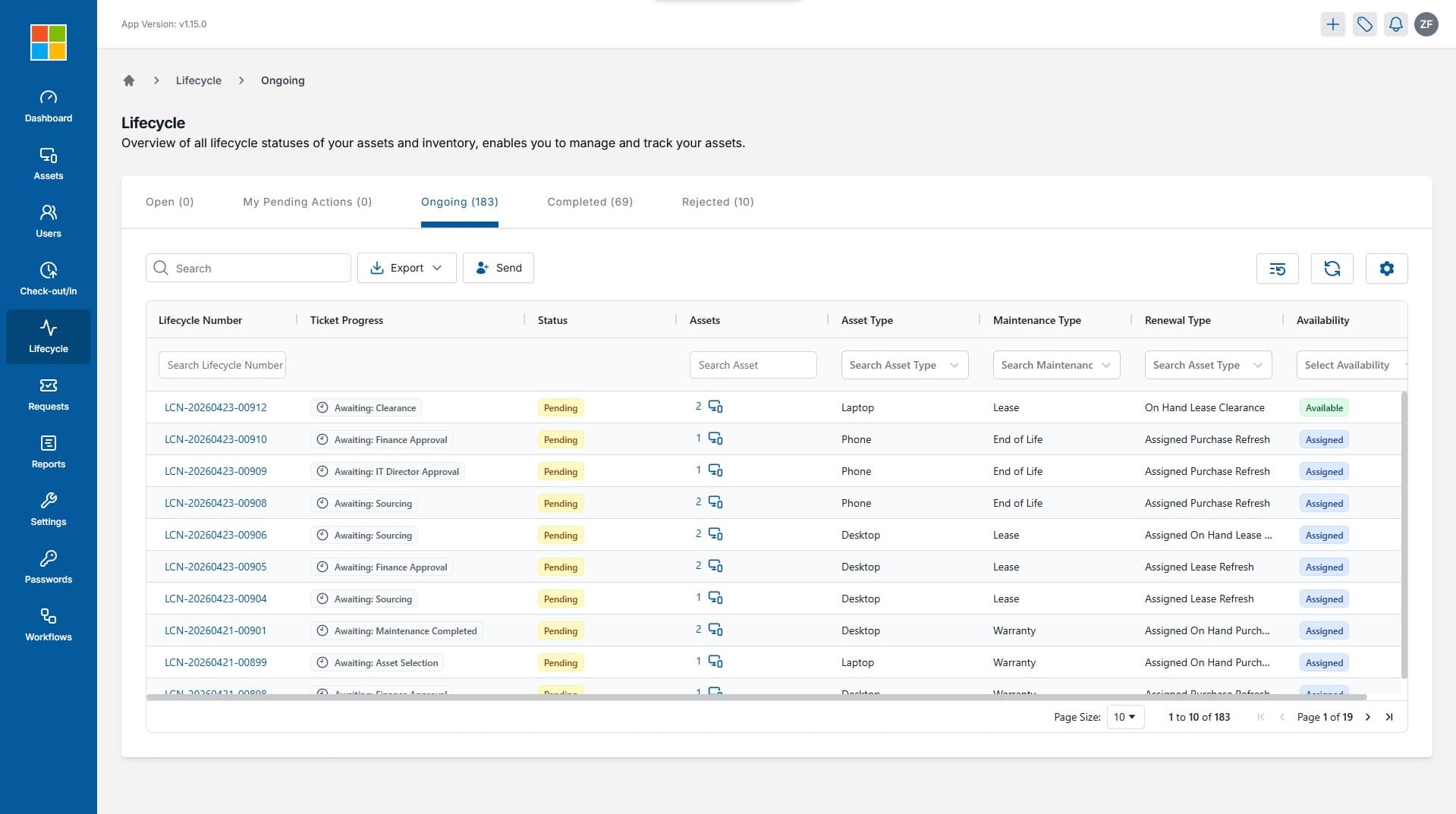Click the Search Lifecycle Number field

[x=222, y=365]
